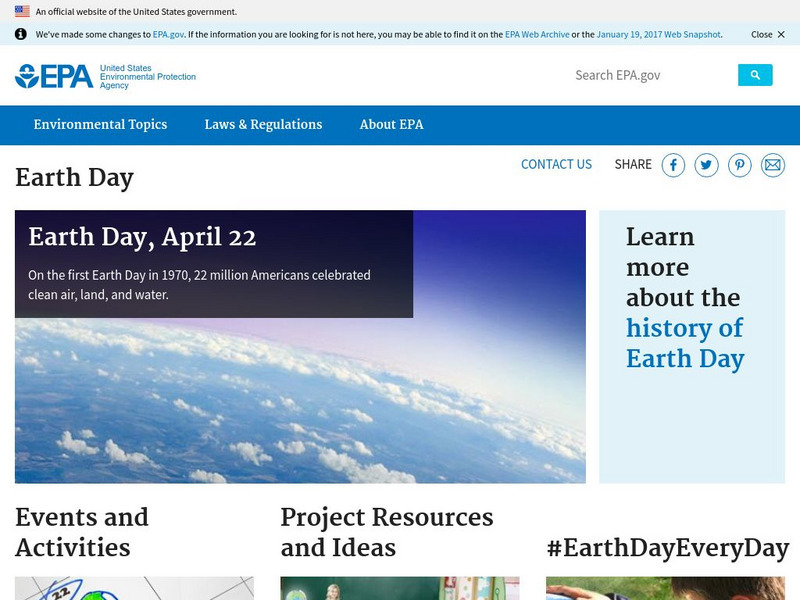Share the page on Twitter
The width and height of the screenshot is (800, 600).
(706, 165)
